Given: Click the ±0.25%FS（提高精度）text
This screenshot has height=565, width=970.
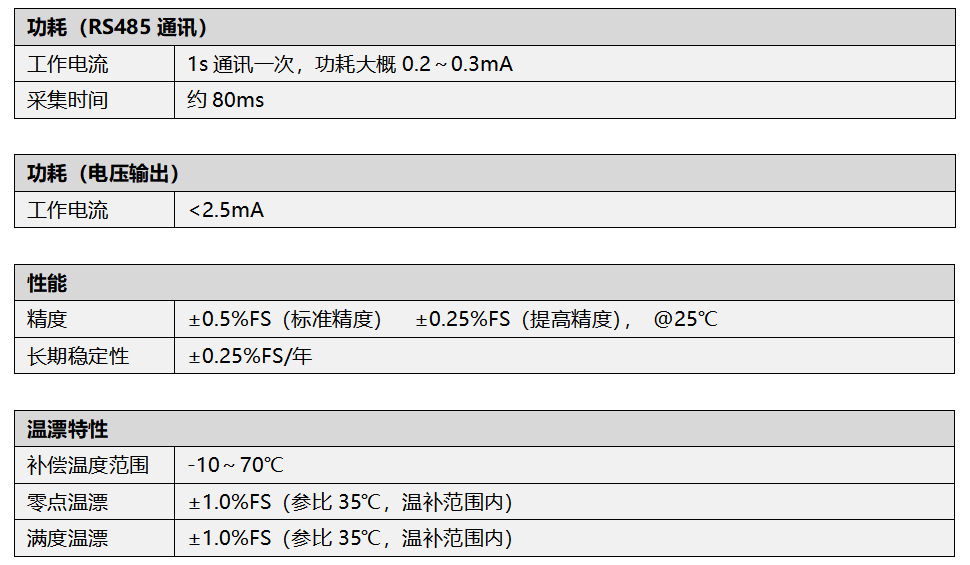Looking at the screenshot, I should (518, 319).
